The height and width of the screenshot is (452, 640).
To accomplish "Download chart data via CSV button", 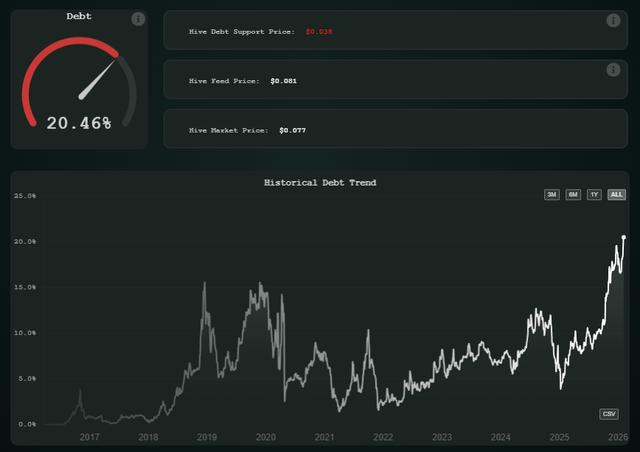I will [609, 414].
